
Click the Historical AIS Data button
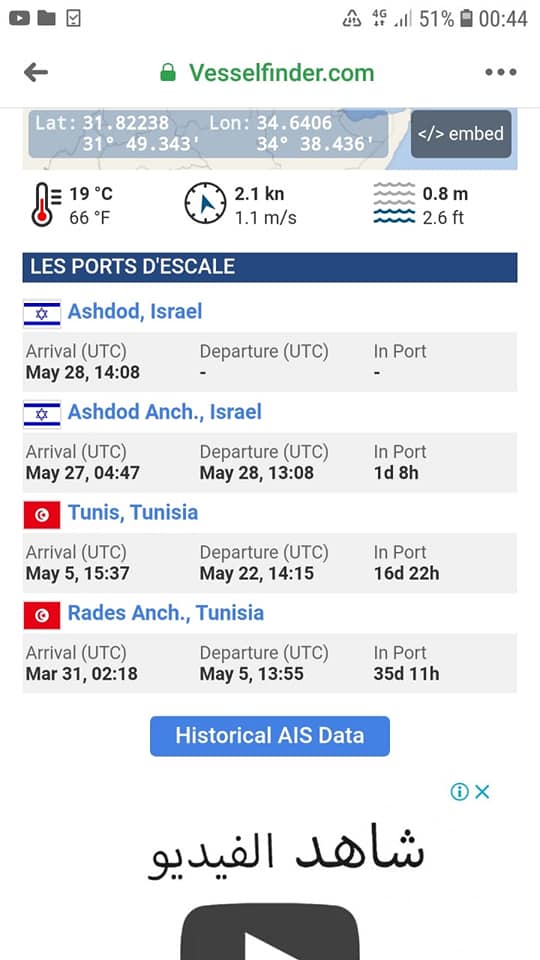269,735
